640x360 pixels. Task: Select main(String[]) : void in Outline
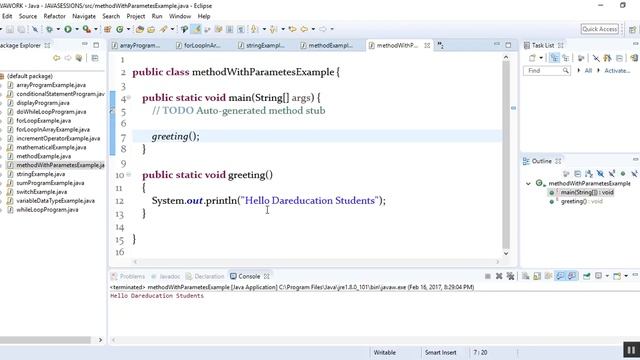pos(587,192)
